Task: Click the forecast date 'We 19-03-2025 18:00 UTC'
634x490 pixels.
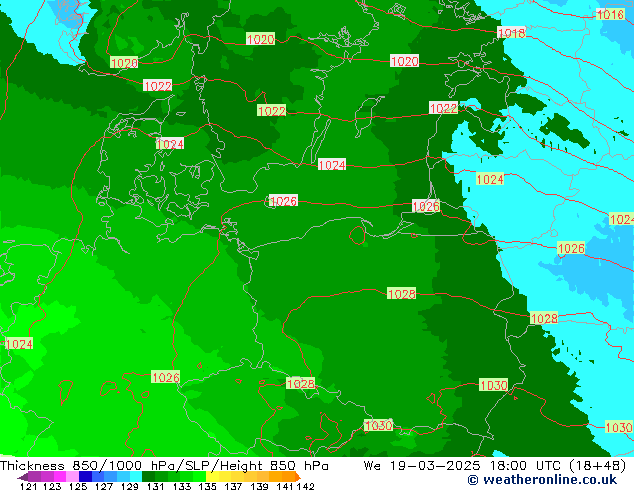Action: click(x=464, y=466)
